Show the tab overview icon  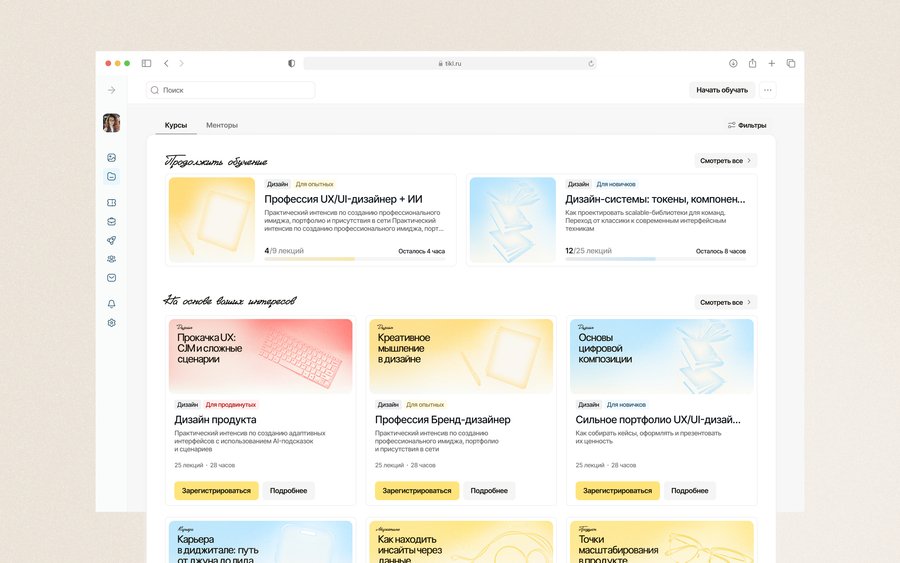tap(791, 63)
